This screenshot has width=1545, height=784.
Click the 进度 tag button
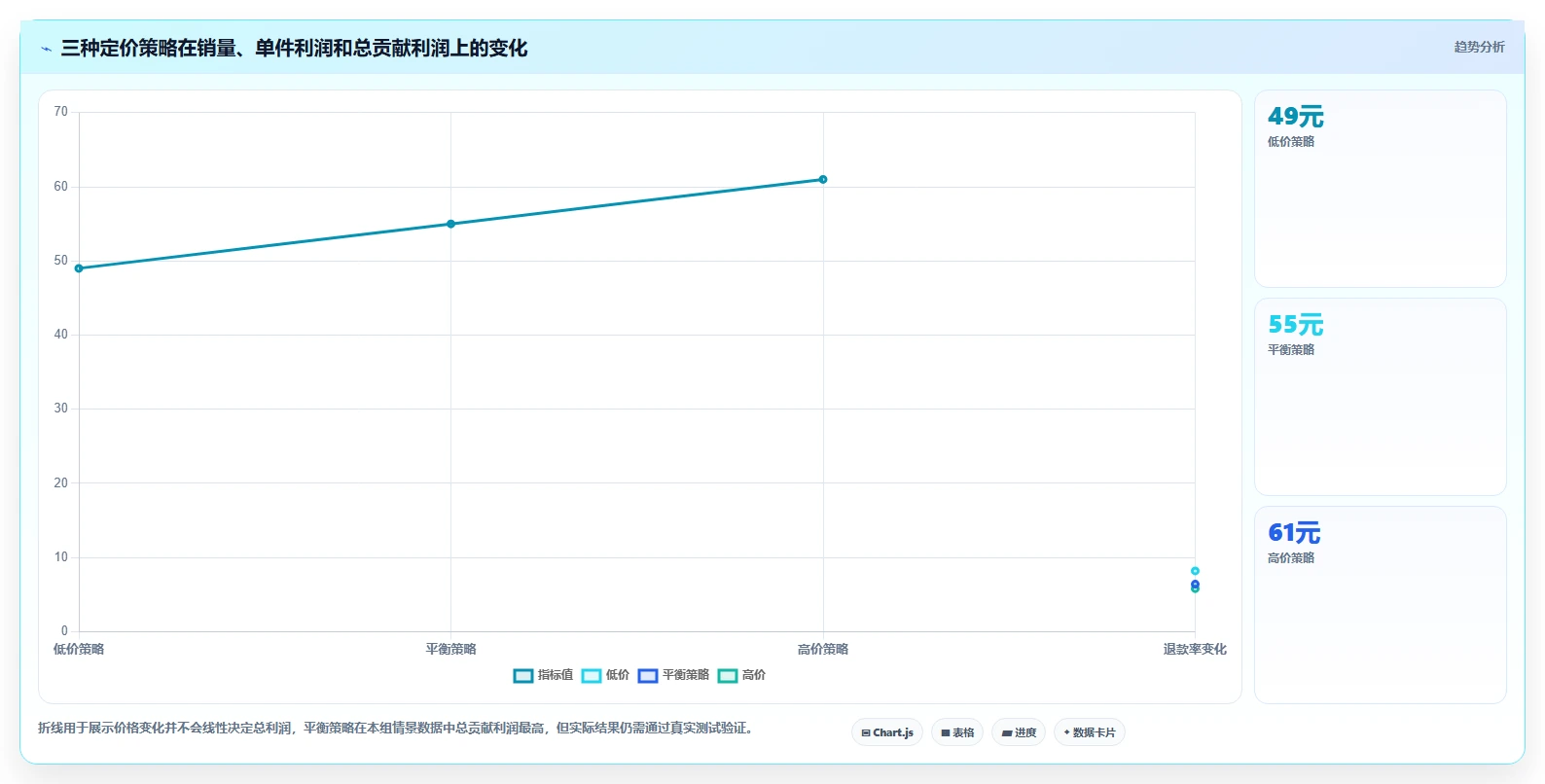pyautogui.click(x=1019, y=732)
